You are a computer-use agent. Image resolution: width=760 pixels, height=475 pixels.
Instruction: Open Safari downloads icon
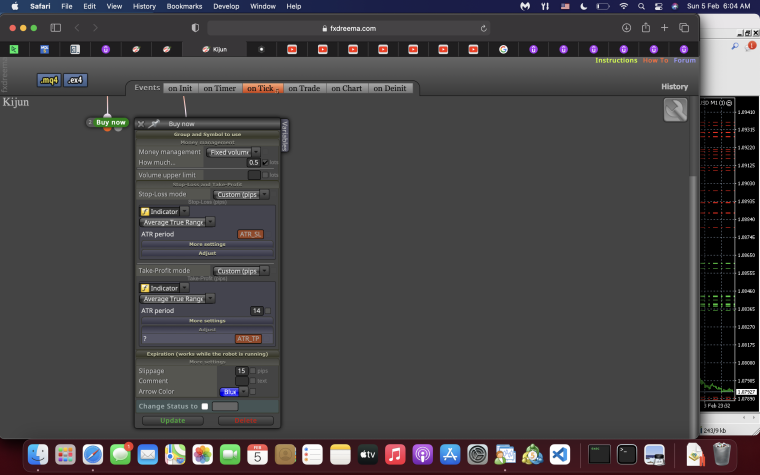(626, 28)
